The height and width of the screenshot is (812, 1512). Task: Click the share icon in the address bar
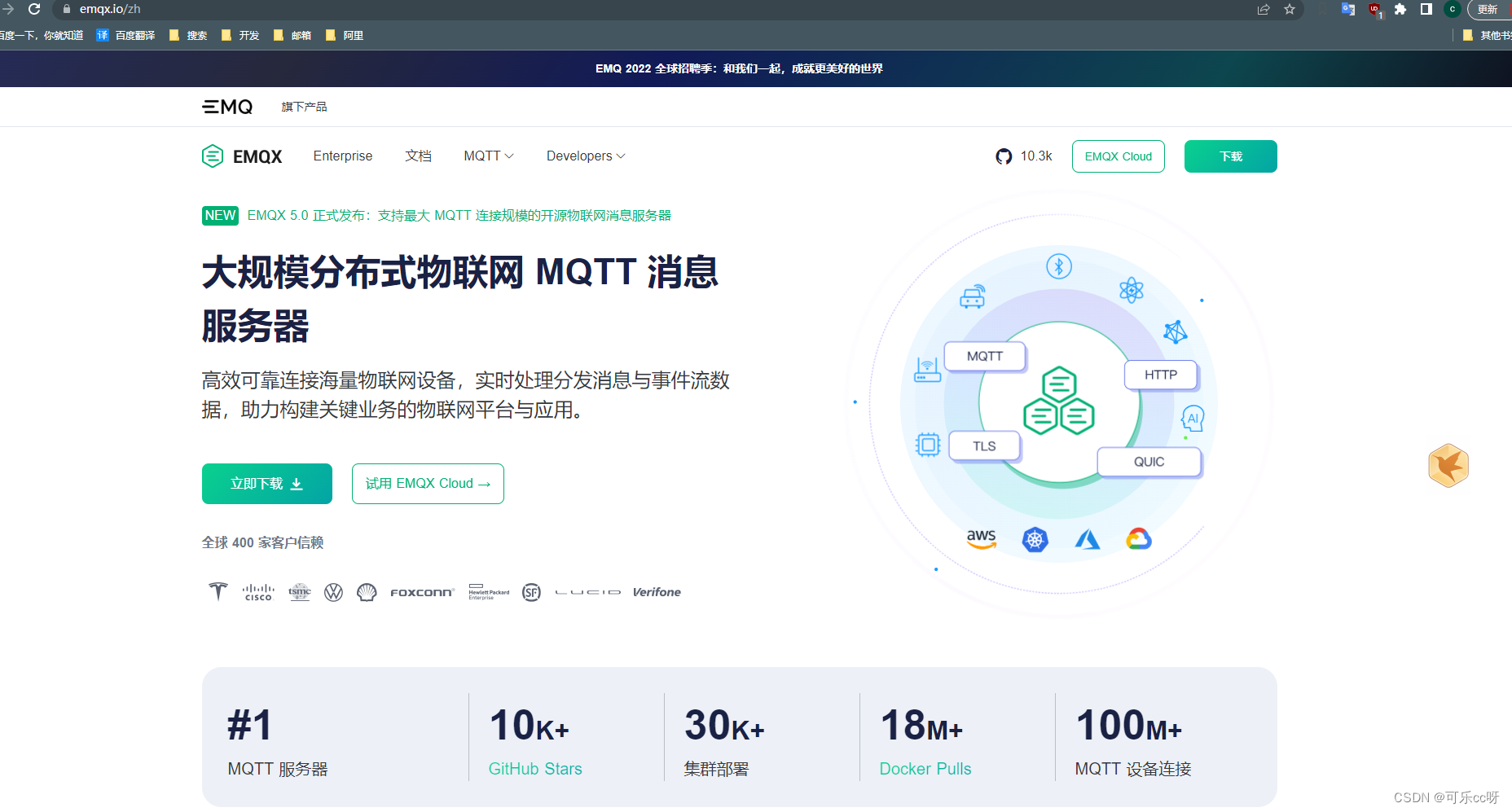point(1263,10)
